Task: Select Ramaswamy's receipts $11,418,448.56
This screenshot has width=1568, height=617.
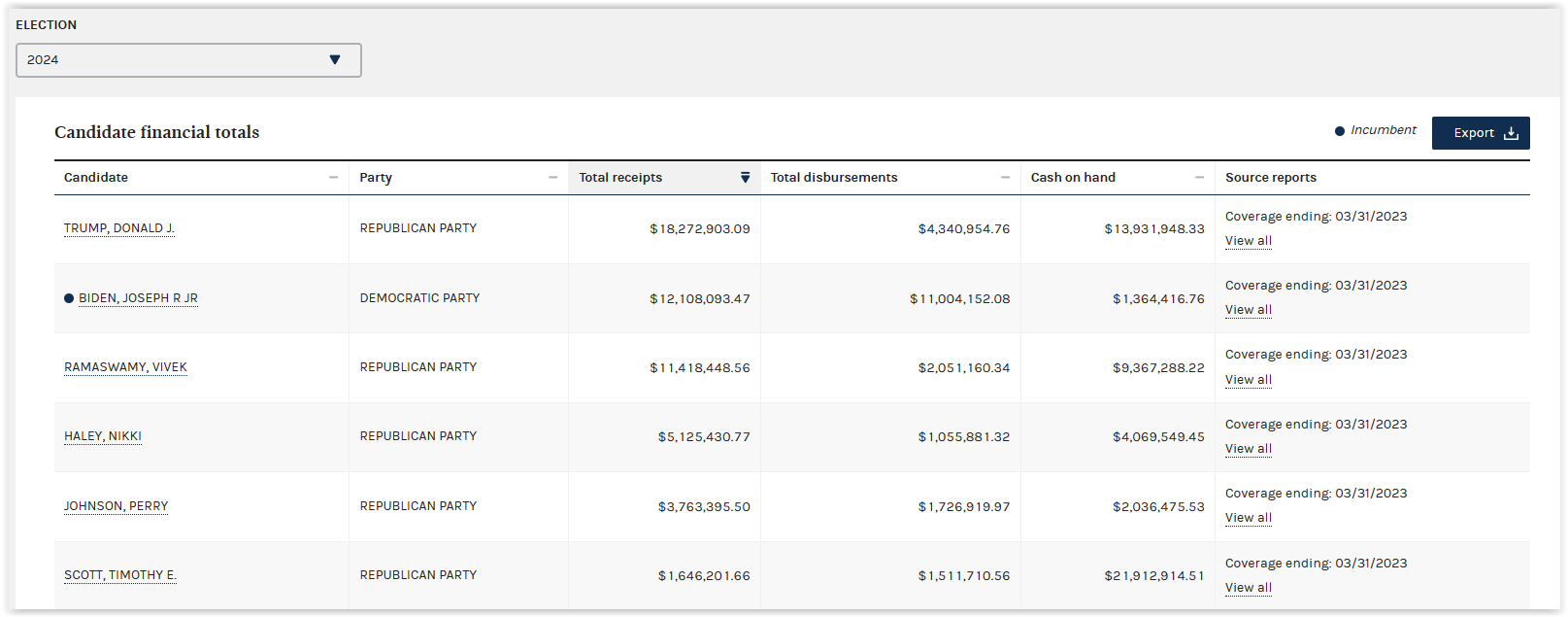Action: [x=700, y=368]
